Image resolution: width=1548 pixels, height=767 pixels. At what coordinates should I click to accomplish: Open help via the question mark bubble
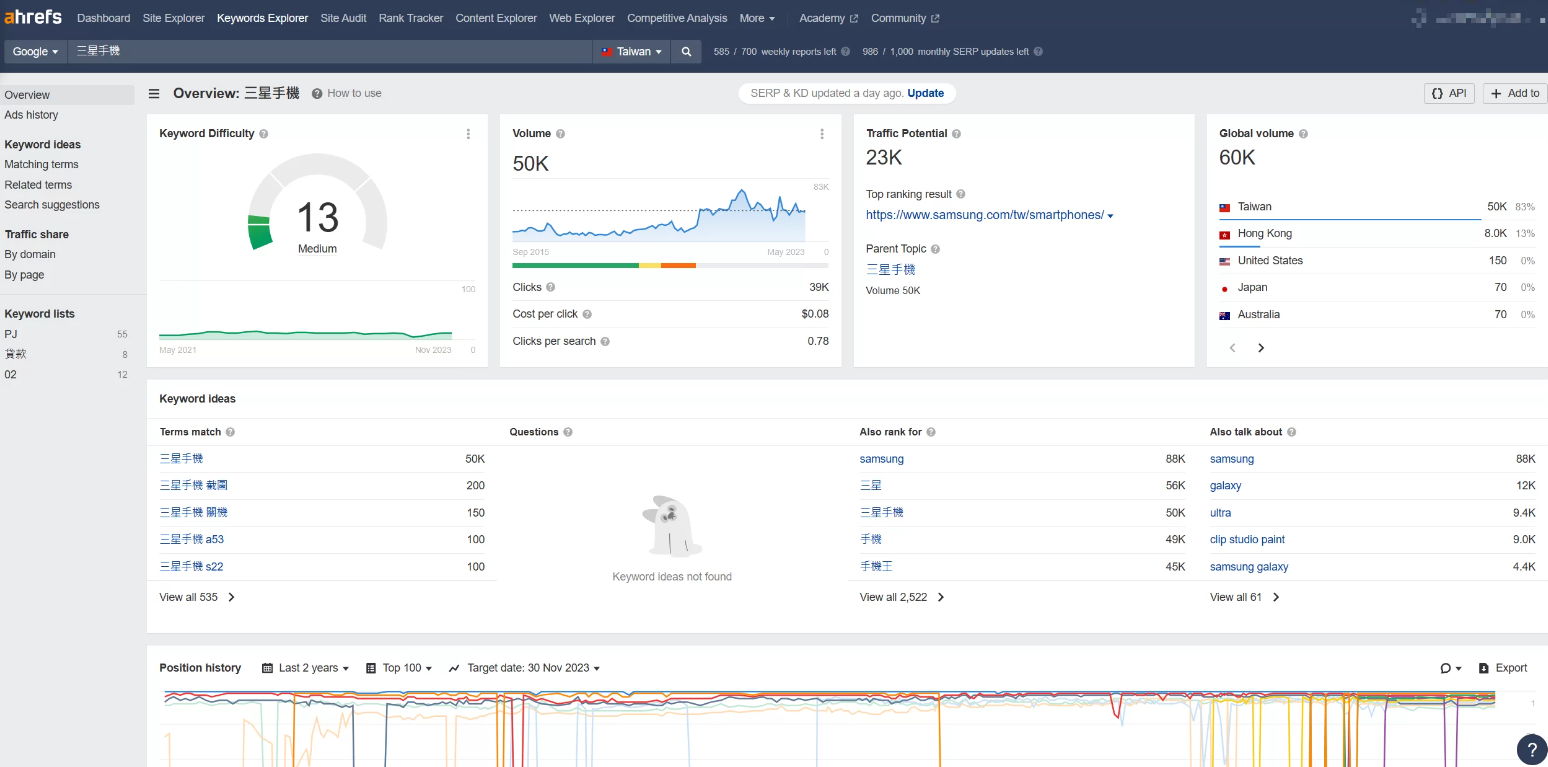(1531, 748)
